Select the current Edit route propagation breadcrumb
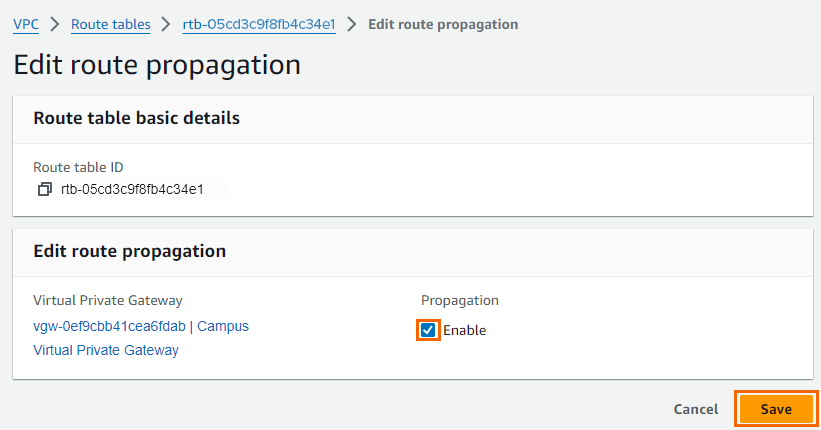 point(443,25)
